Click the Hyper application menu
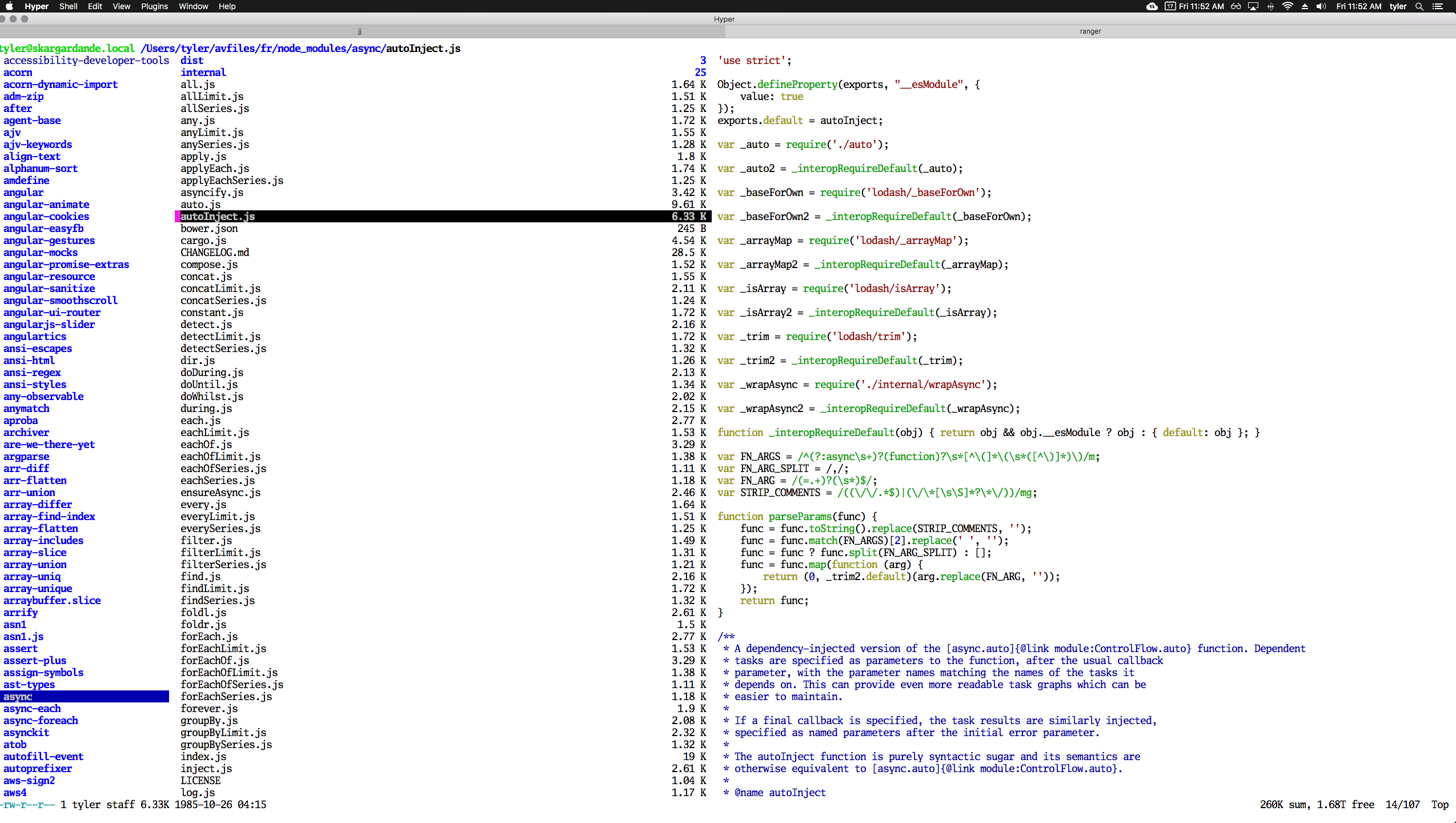The height and width of the screenshot is (823, 1456). pos(36,6)
